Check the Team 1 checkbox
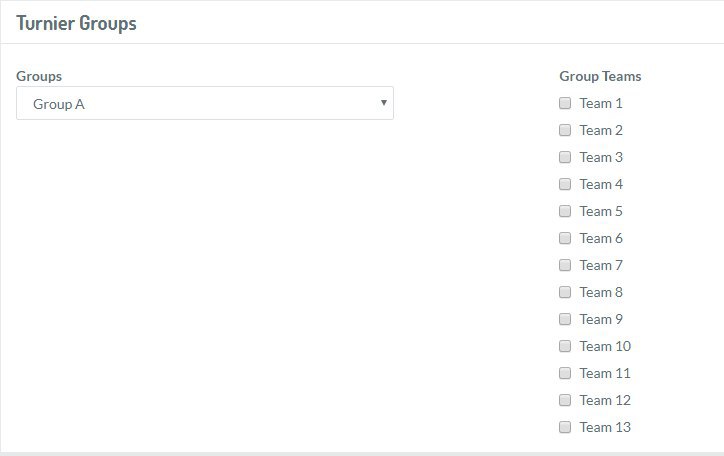This screenshot has height=456, width=724. pyautogui.click(x=565, y=103)
